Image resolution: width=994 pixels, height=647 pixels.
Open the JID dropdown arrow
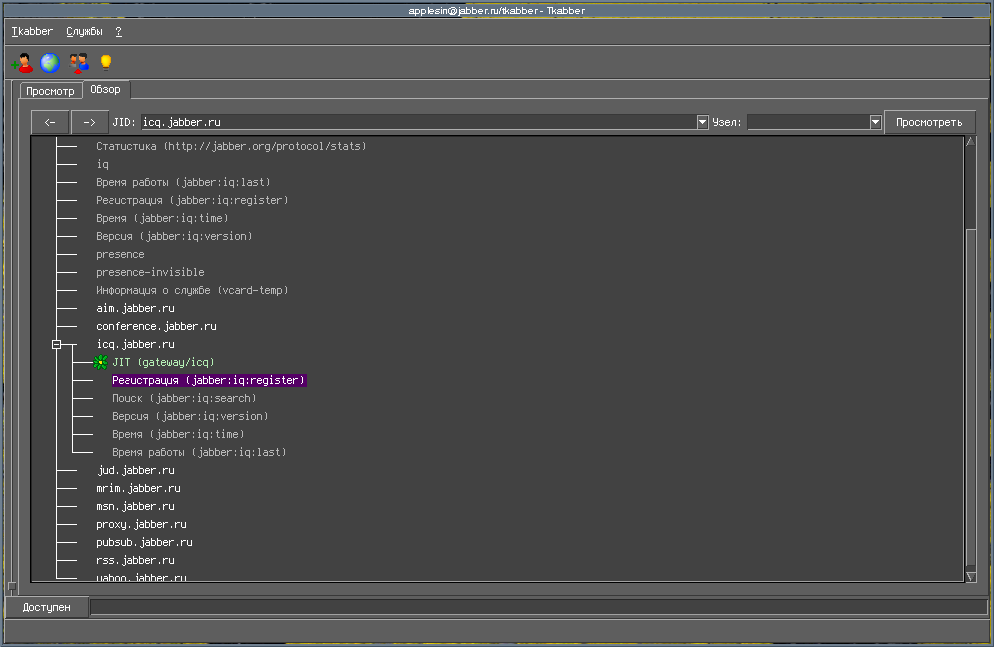[702, 122]
